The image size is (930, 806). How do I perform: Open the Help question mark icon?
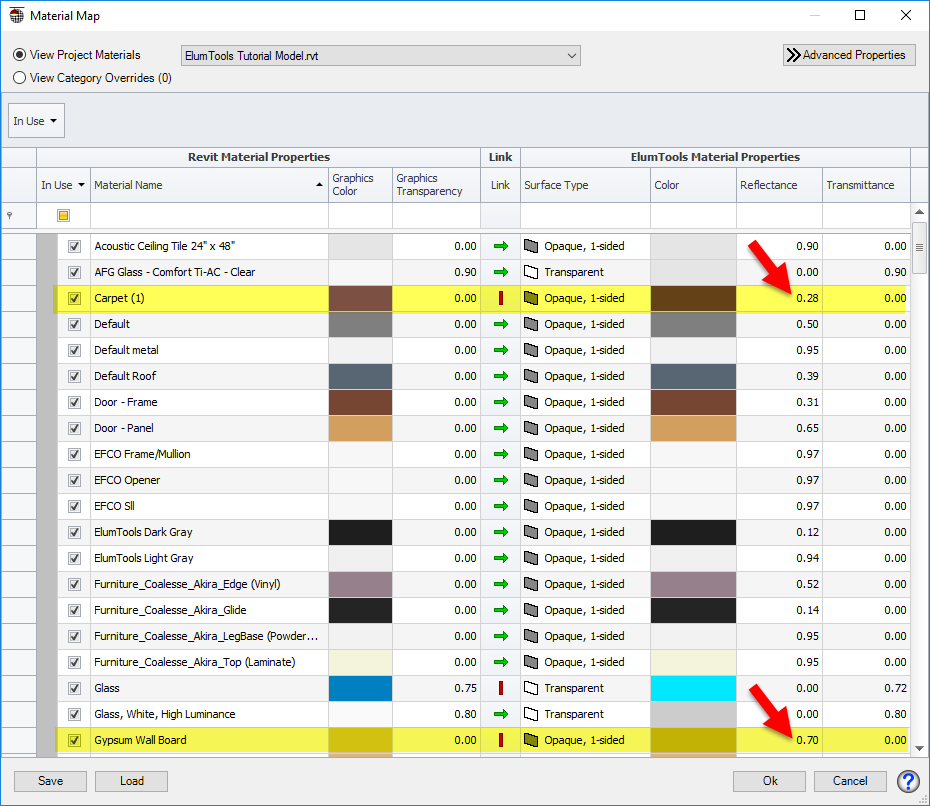906,781
